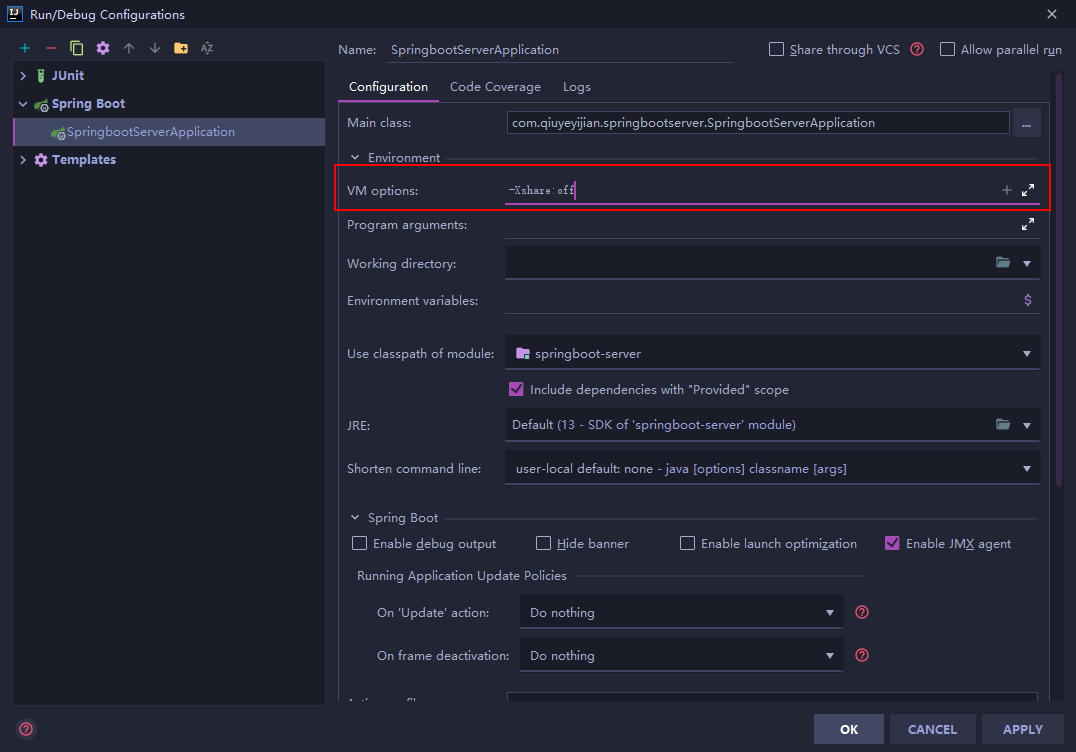
Task: Check the Hide banner option
Action: pos(543,543)
